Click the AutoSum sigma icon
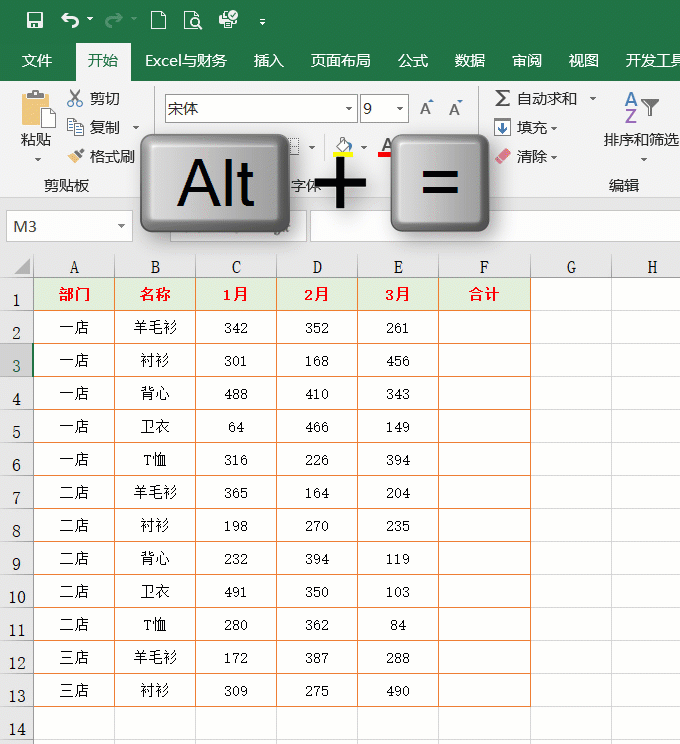The height and width of the screenshot is (744, 680). pos(502,98)
